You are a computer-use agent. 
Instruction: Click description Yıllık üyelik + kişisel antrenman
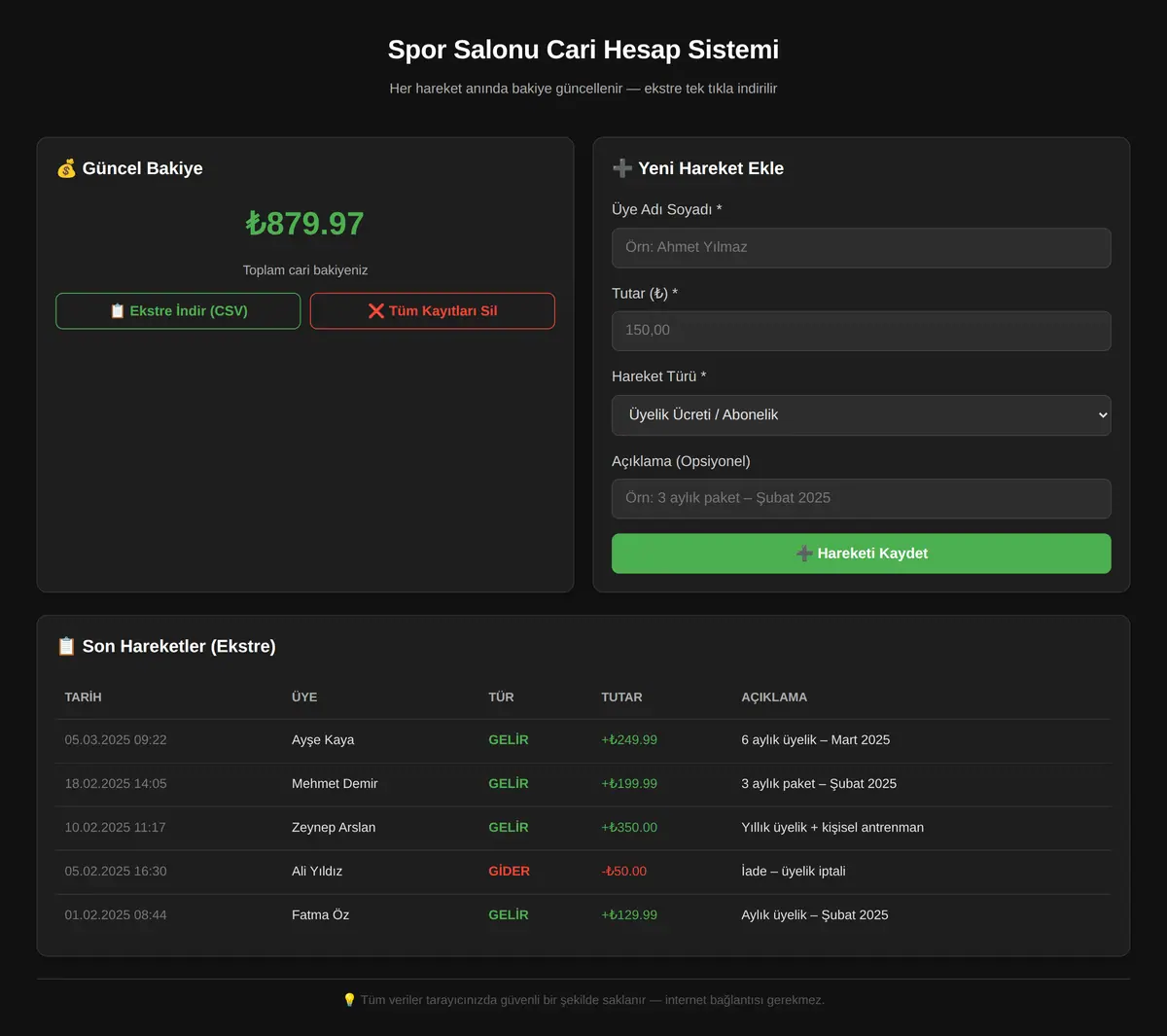click(832, 828)
